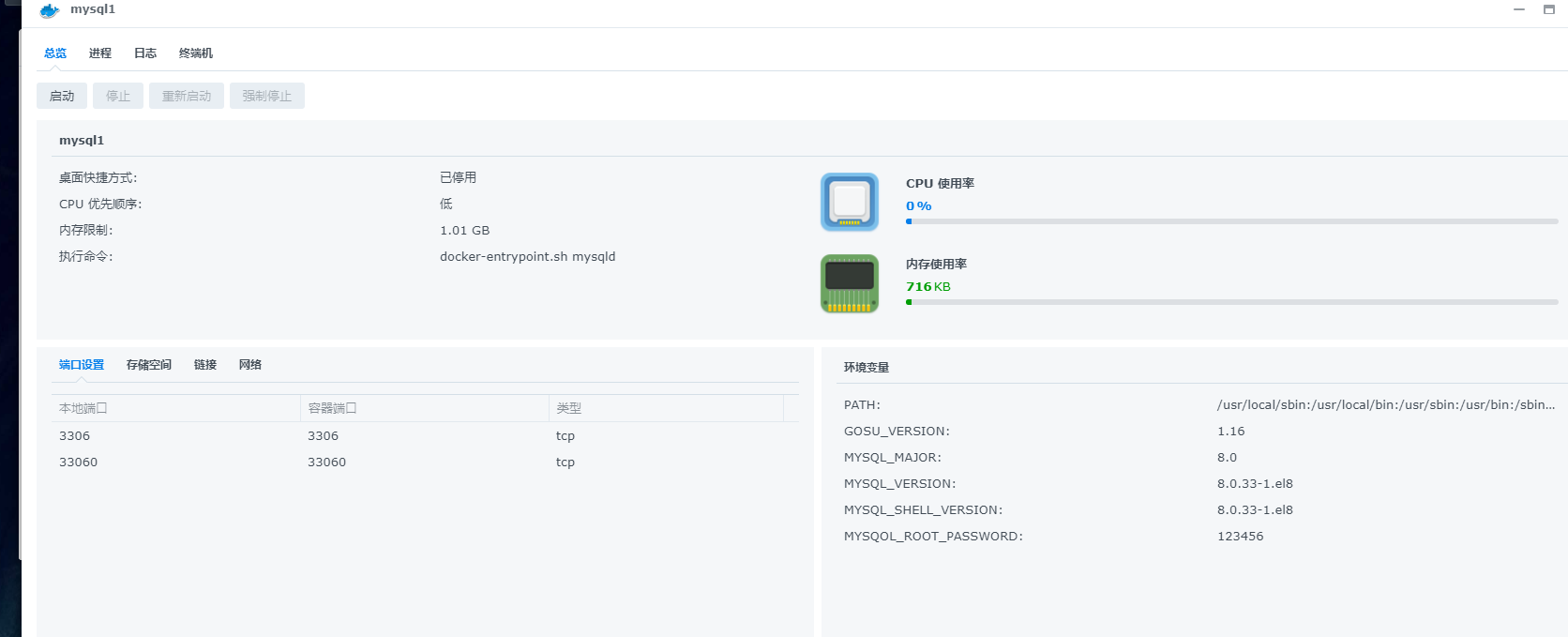This screenshot has height=637, width=1568.
Task: Click the mysql1 container name heading
Action: (x=82, y=141)
